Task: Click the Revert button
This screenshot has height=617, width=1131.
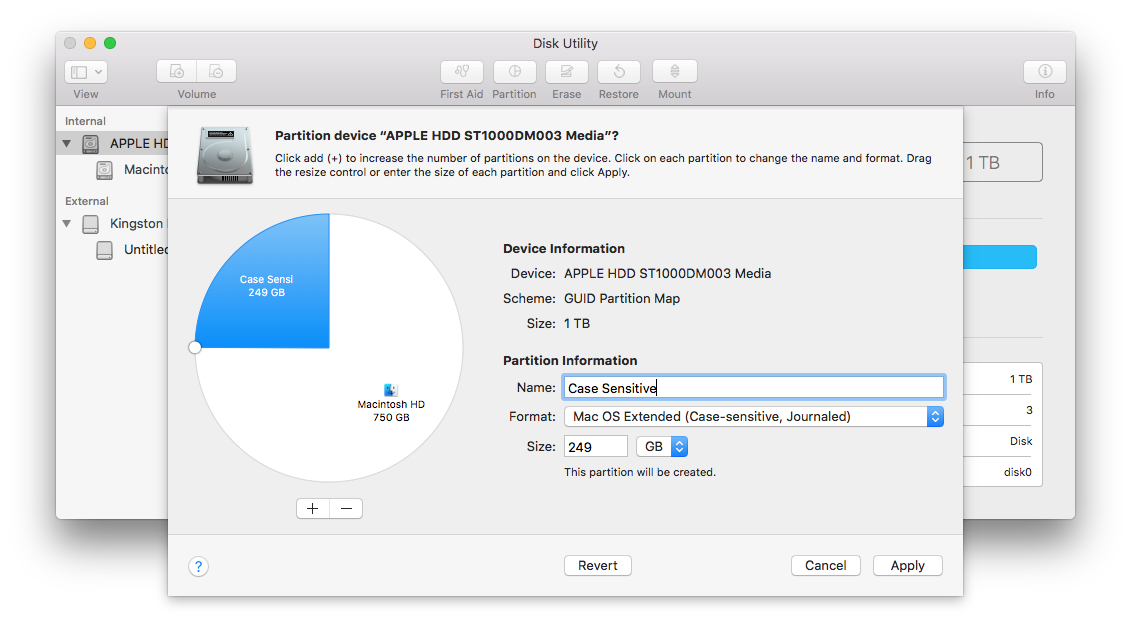Action: (x=598, y=566)
